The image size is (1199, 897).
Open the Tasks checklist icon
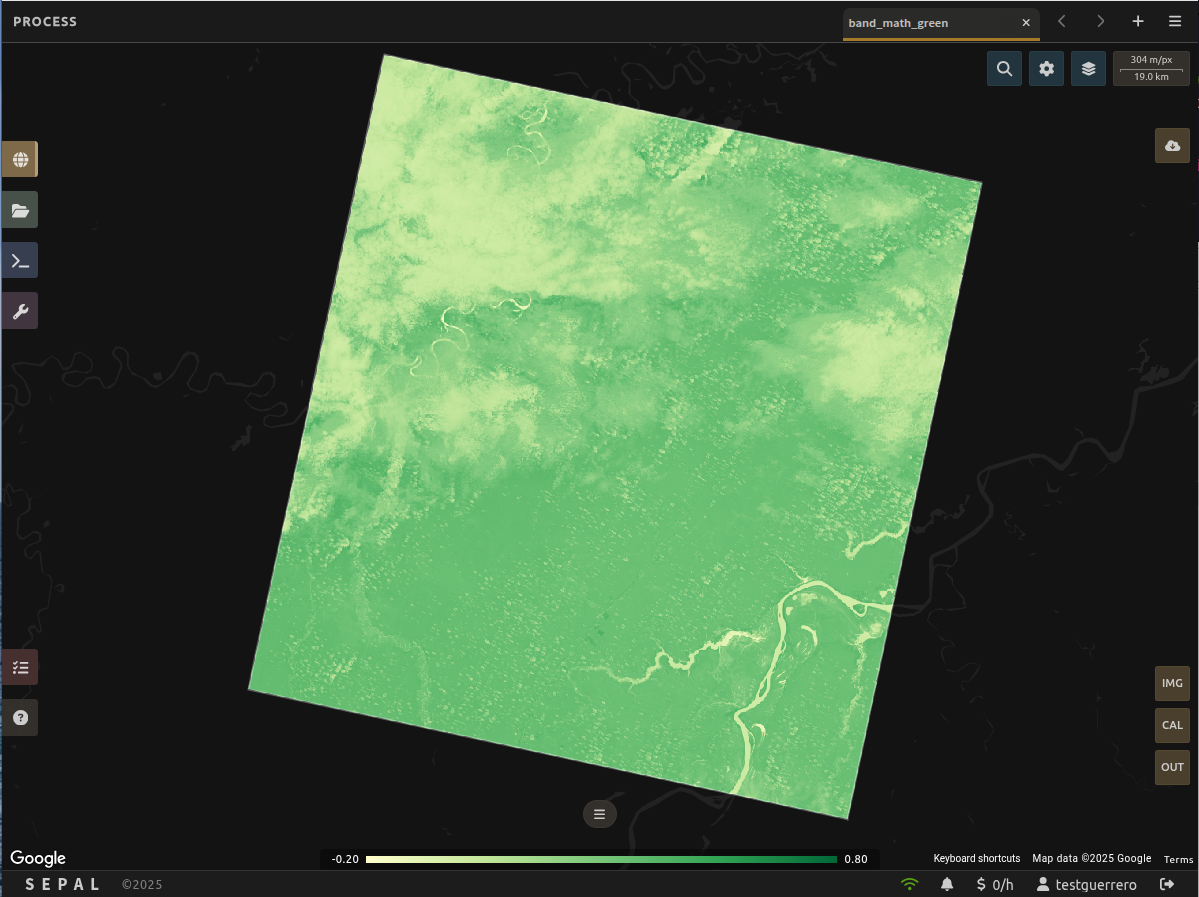[x=20, y=667]
